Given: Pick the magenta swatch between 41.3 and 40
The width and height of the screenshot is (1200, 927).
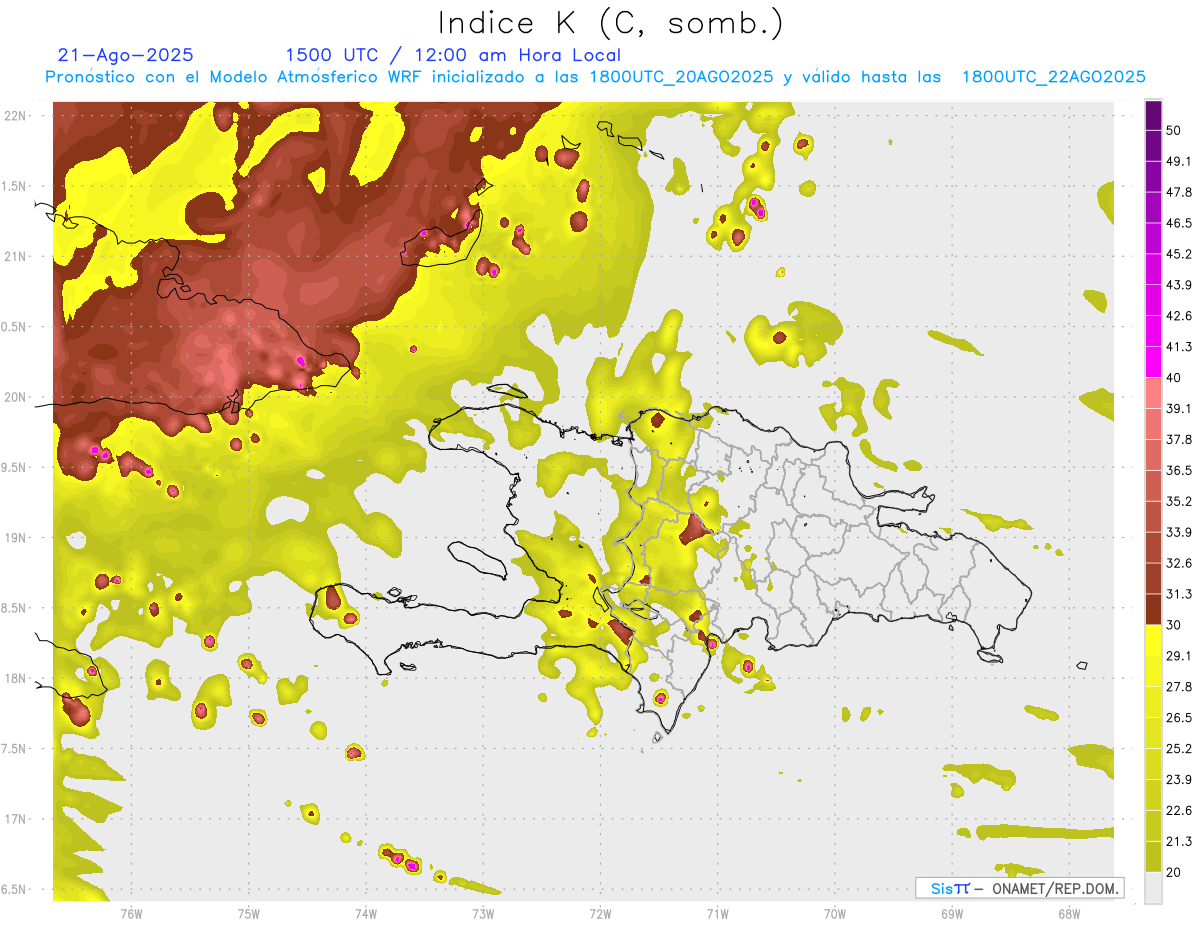Looking at the screenshot, I should pos(1153,362).
